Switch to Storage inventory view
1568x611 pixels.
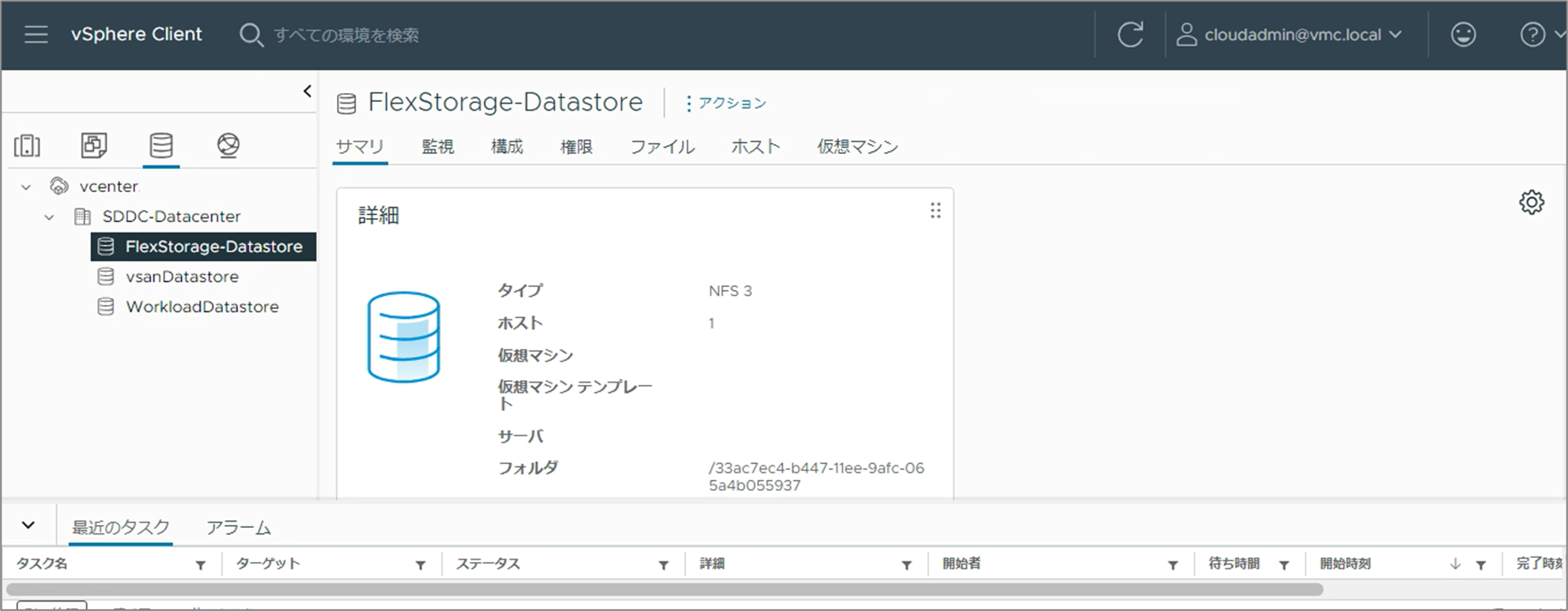pos(161,145)
